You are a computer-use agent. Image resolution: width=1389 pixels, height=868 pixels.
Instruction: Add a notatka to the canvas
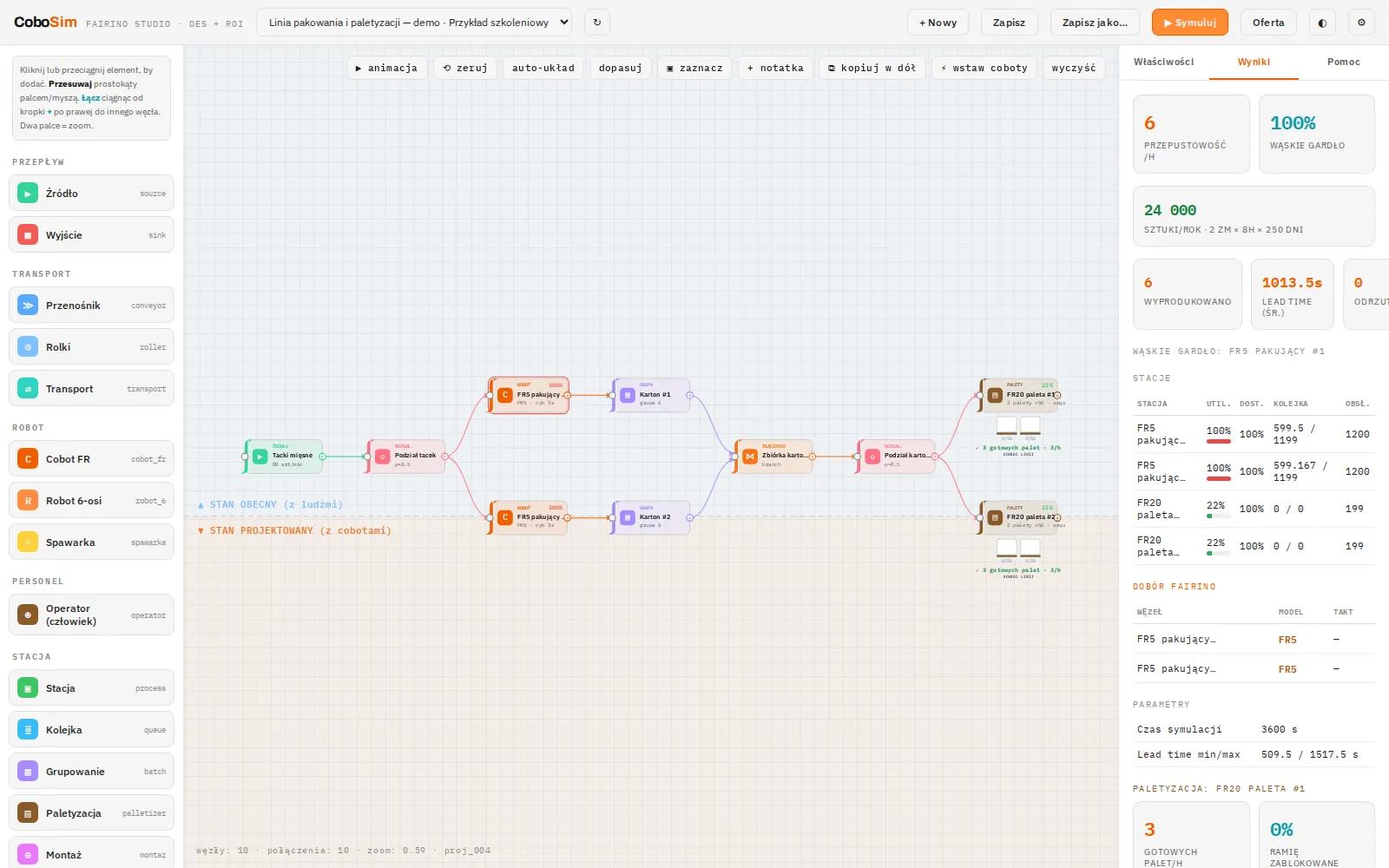[775, 68]
